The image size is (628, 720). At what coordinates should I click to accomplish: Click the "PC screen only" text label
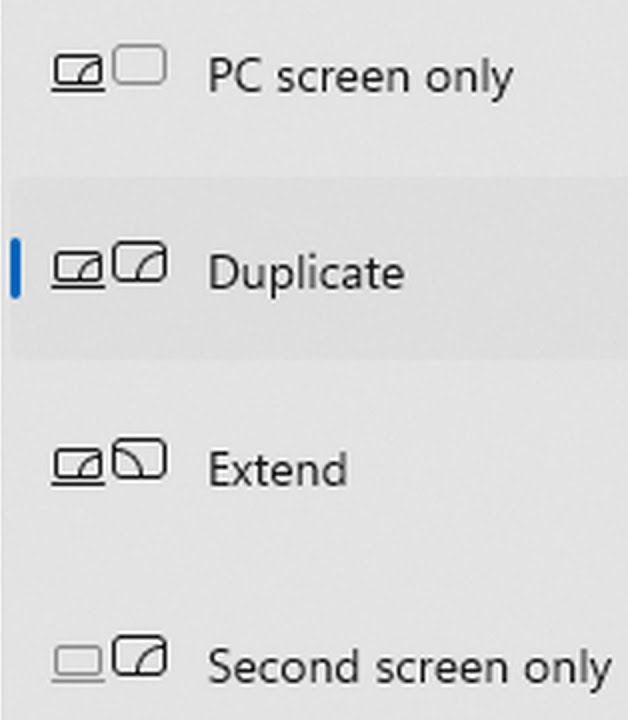(360, 76)
